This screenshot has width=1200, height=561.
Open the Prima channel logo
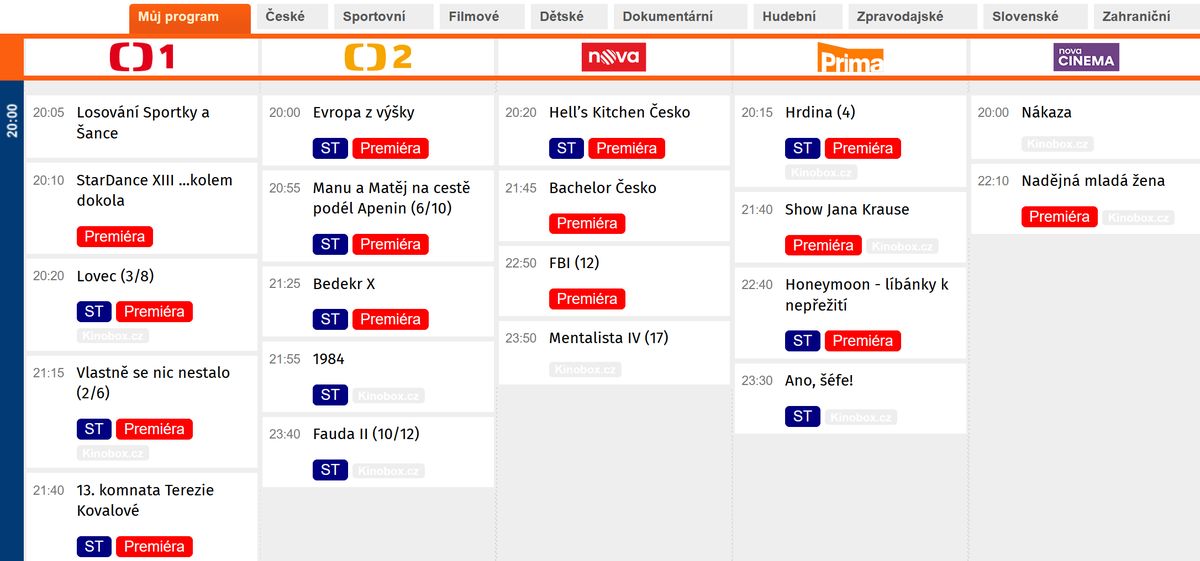pos(850,57)
